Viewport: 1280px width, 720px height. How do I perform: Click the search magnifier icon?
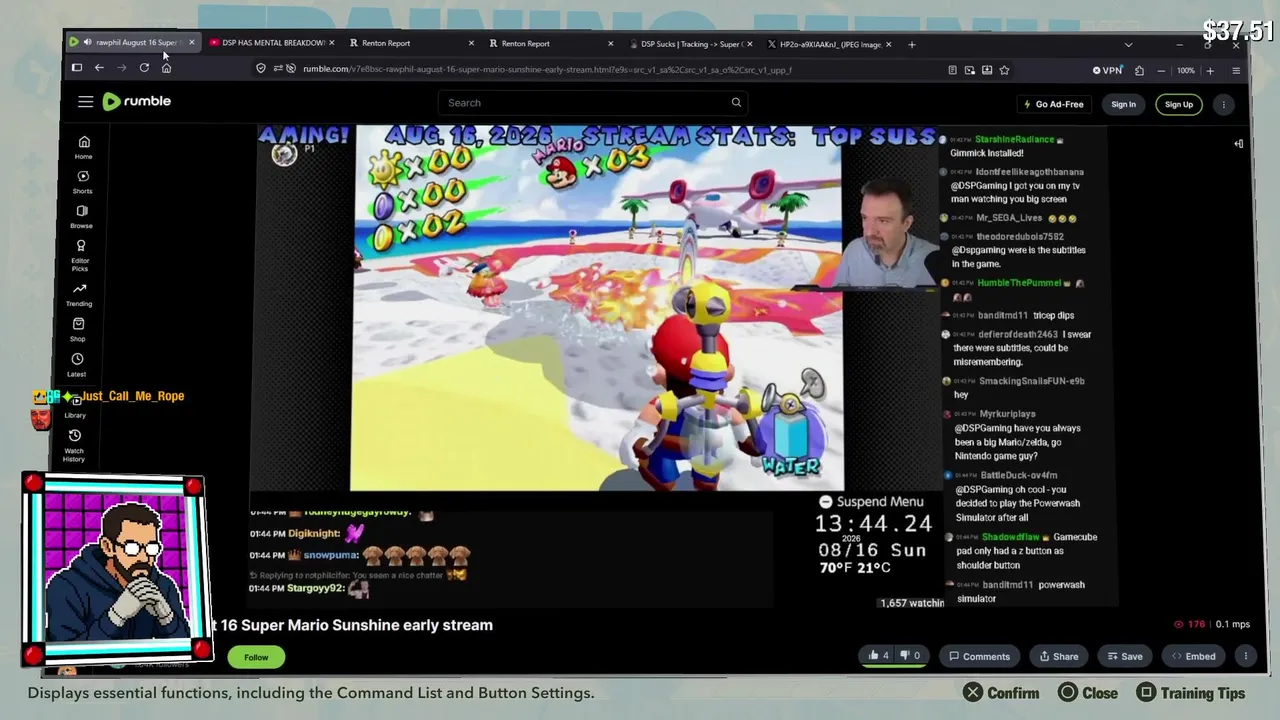[736, 102]
